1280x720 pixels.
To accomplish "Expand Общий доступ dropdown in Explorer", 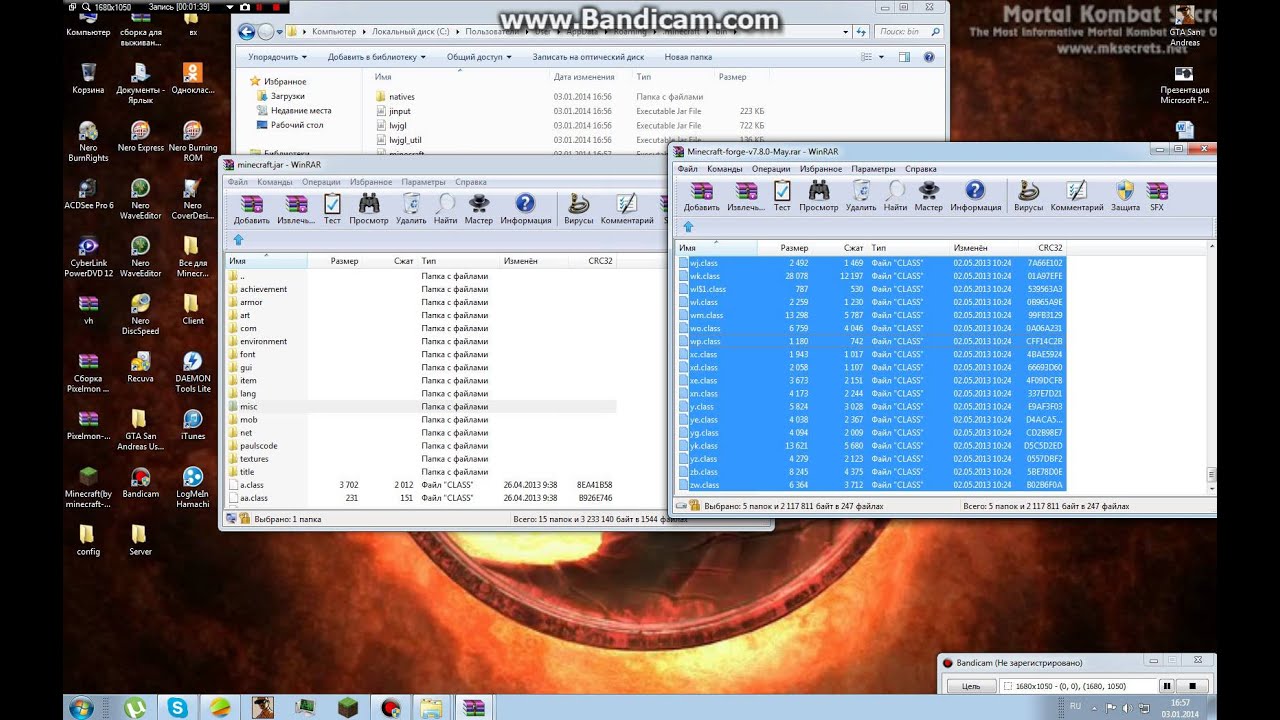I will (x=479, y=57).
